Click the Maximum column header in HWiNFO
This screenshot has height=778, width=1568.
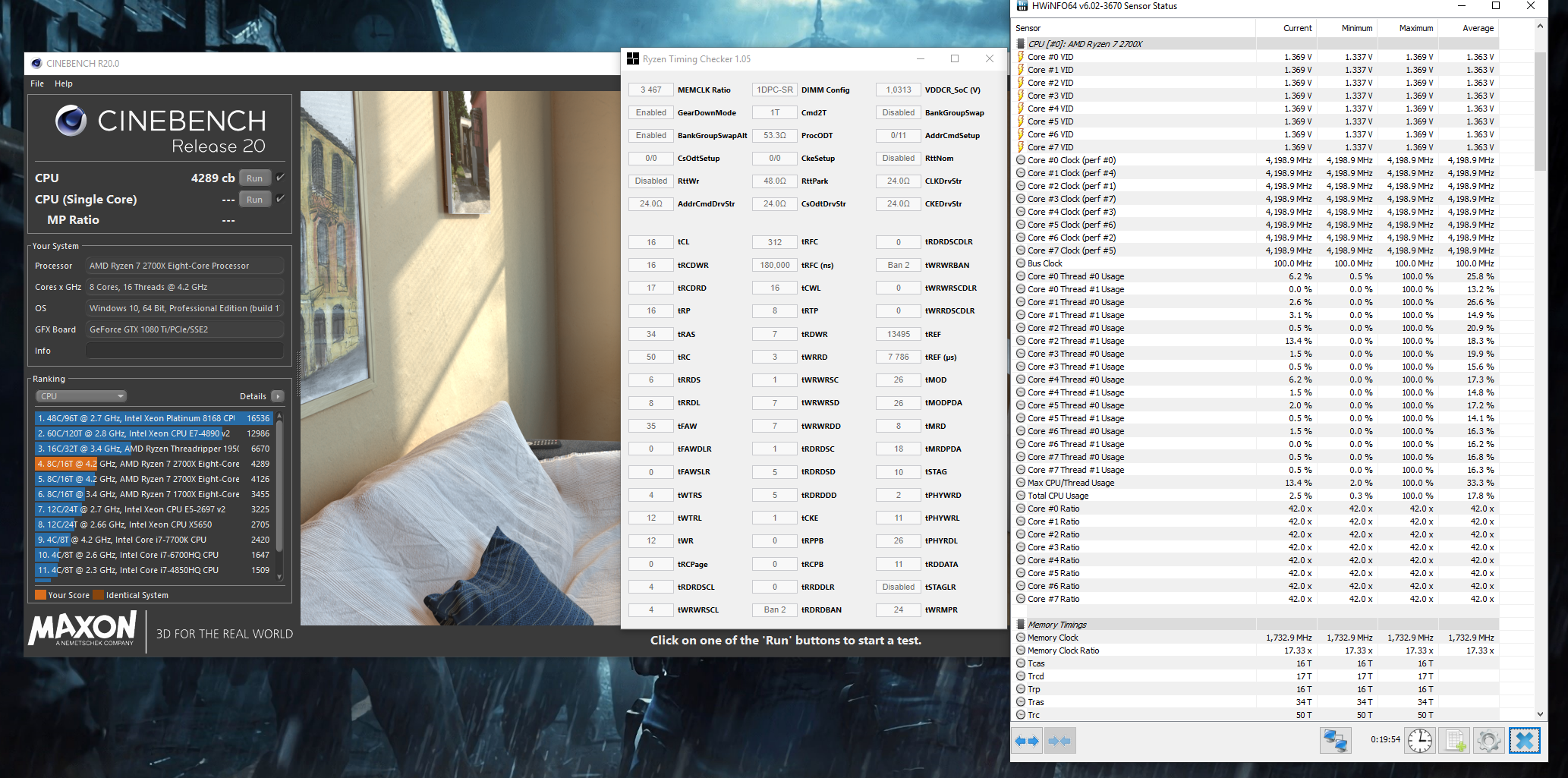pos(1408,28)
